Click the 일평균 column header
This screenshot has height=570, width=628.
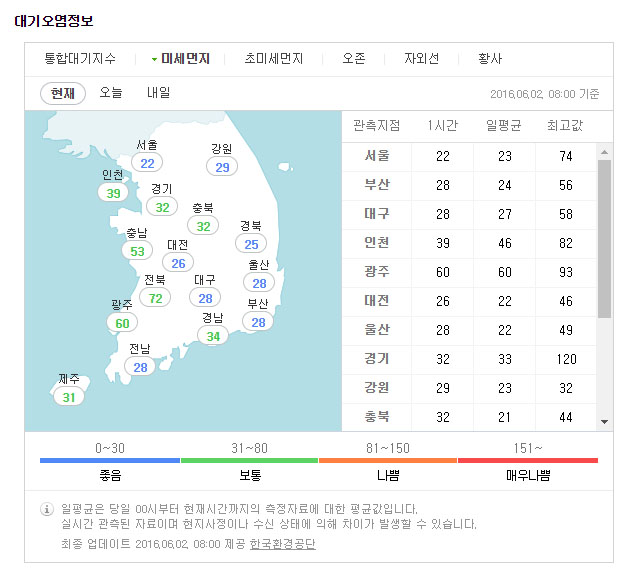(504, 125)
